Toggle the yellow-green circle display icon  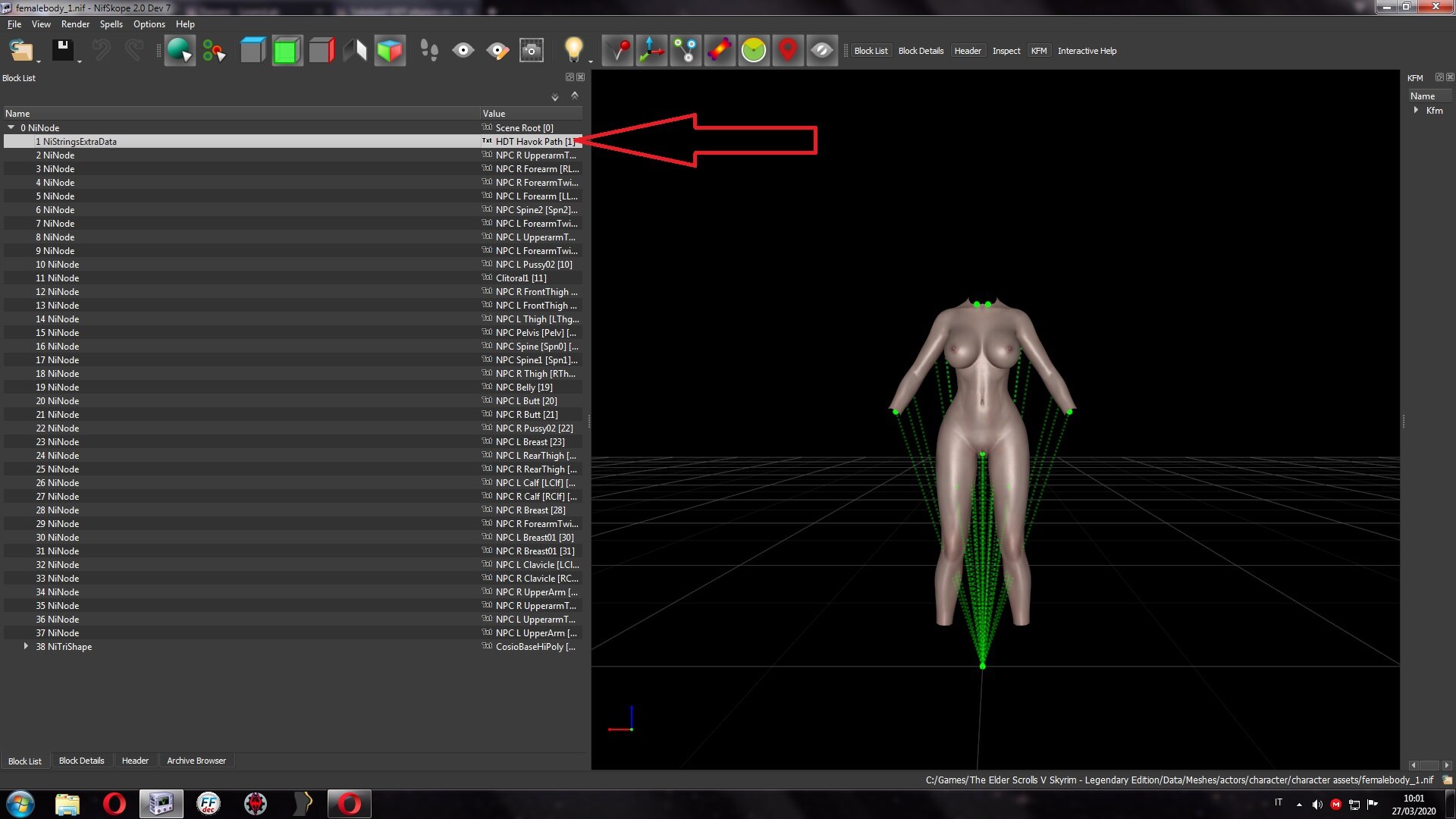[x=754, y=51]
